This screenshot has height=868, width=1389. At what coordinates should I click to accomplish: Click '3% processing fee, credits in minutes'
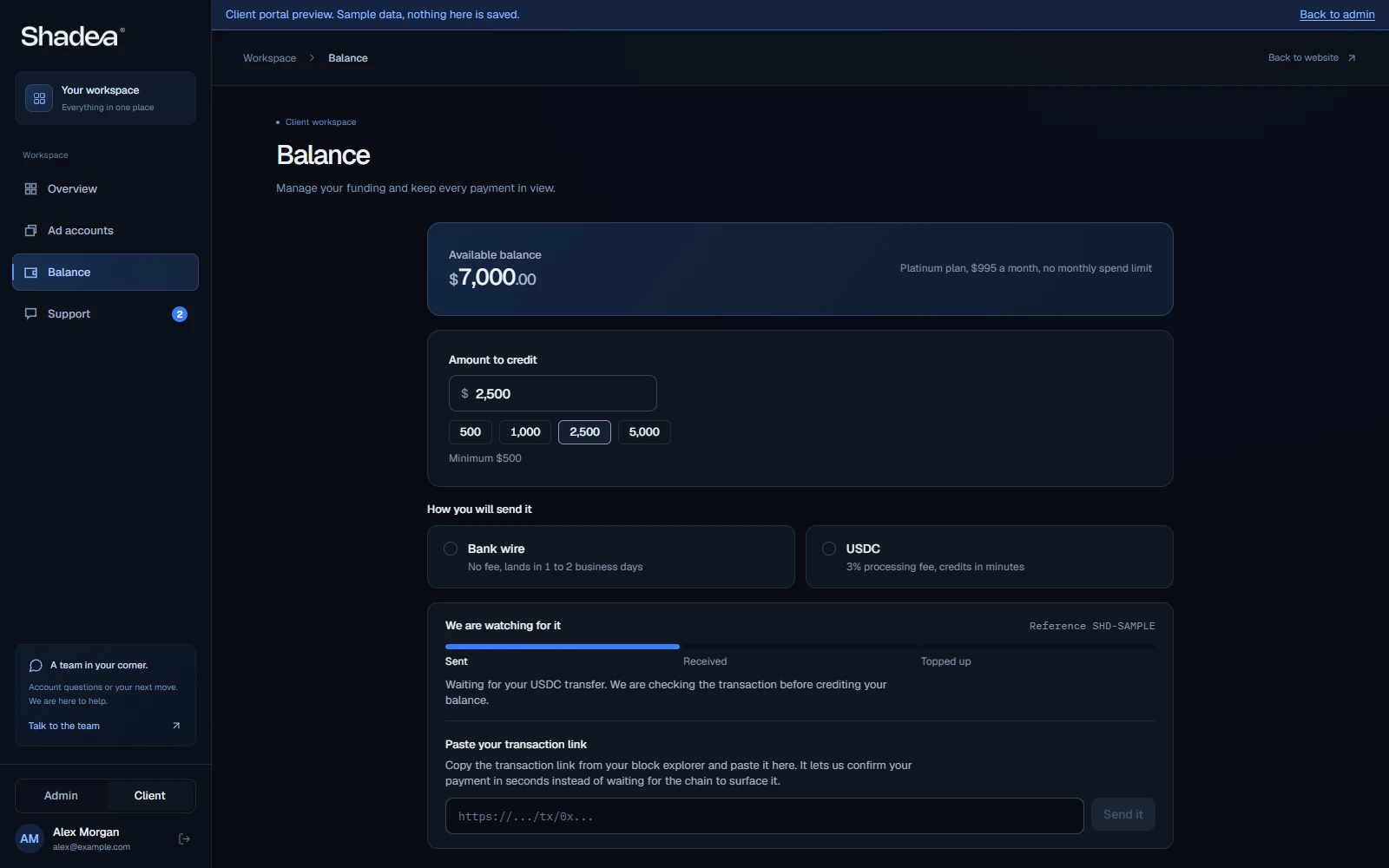(935, 567)
